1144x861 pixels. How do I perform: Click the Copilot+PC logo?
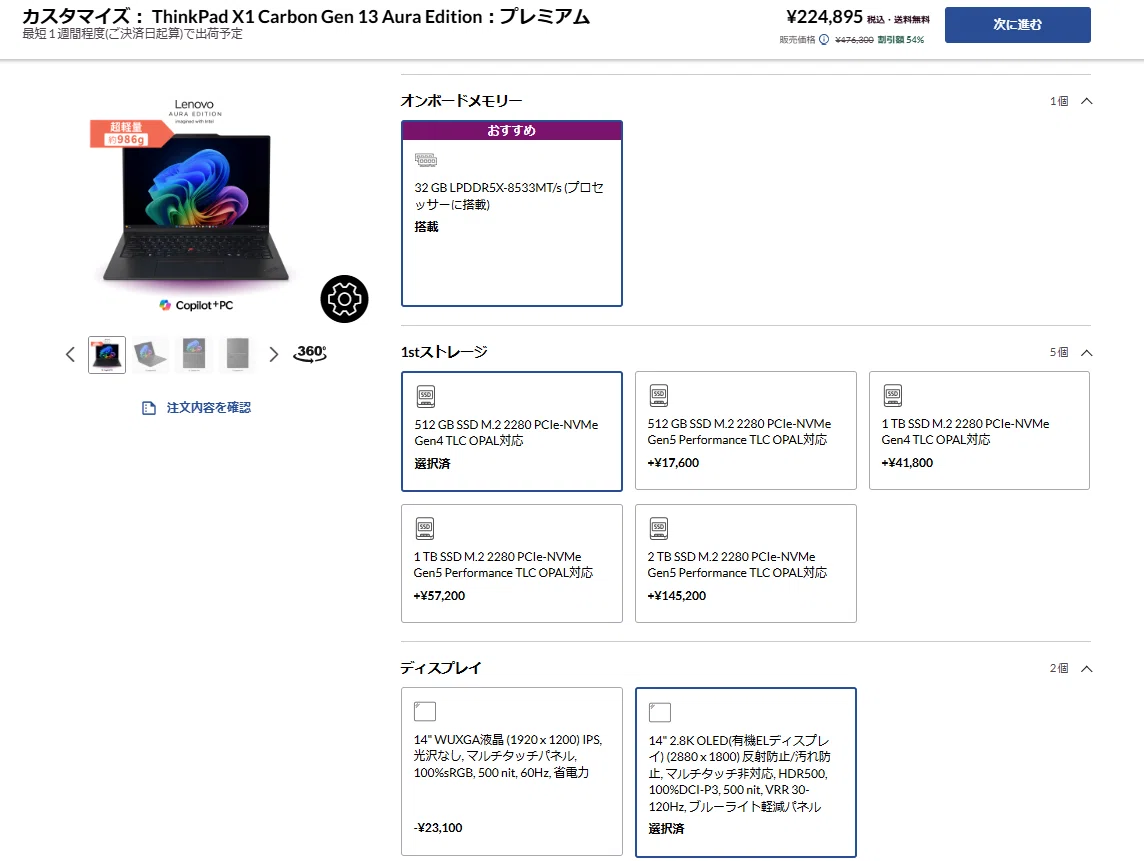tap(196, 305)
